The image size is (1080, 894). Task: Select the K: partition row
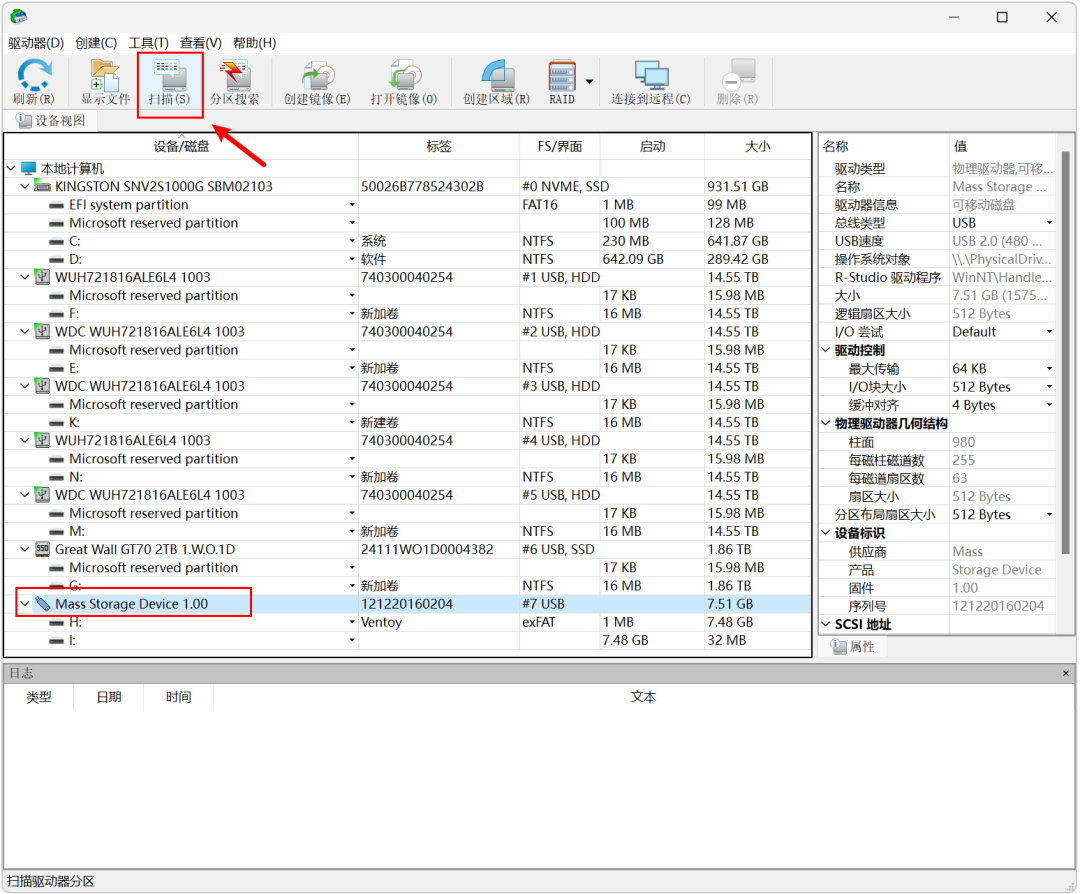click(x=406, y=422)
